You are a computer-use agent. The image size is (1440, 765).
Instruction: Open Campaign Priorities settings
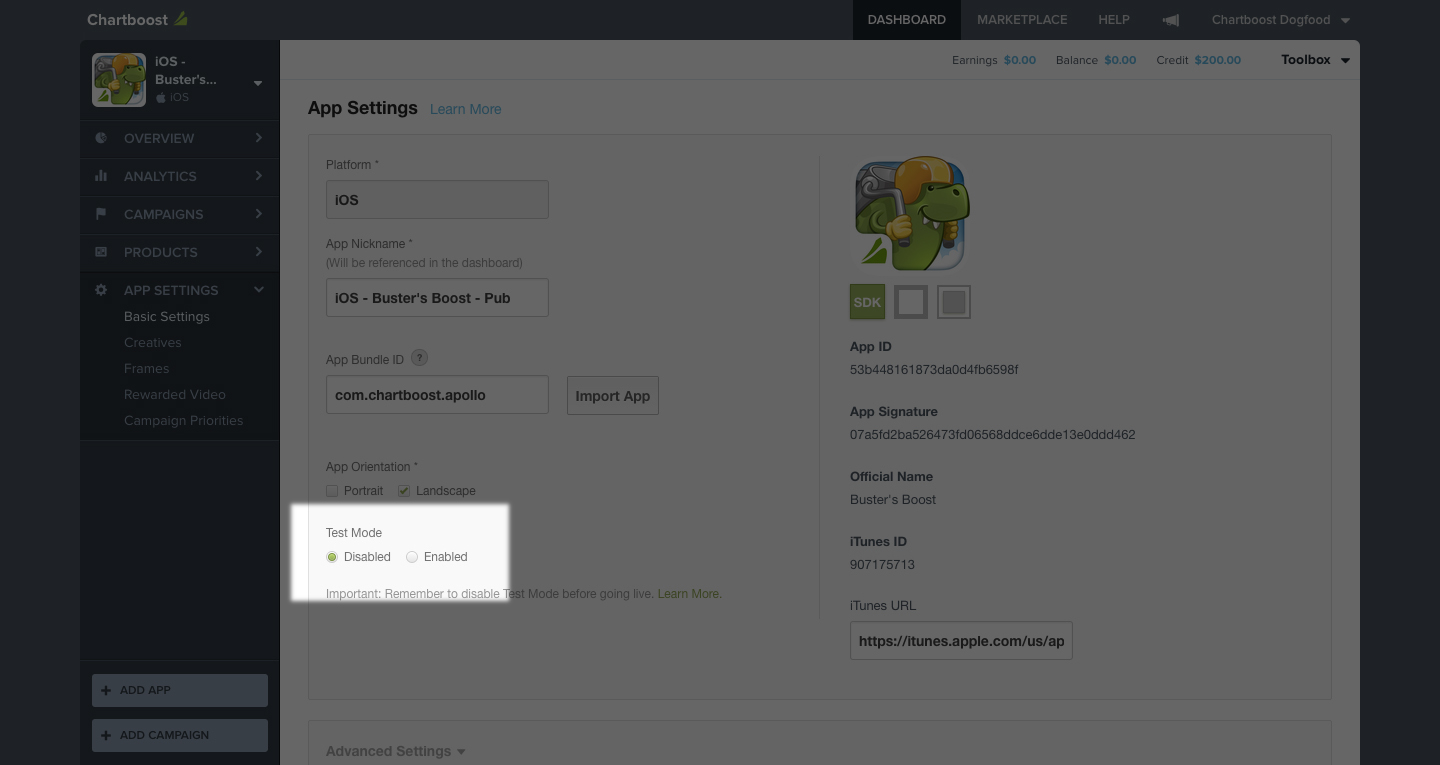pos(184,420)
